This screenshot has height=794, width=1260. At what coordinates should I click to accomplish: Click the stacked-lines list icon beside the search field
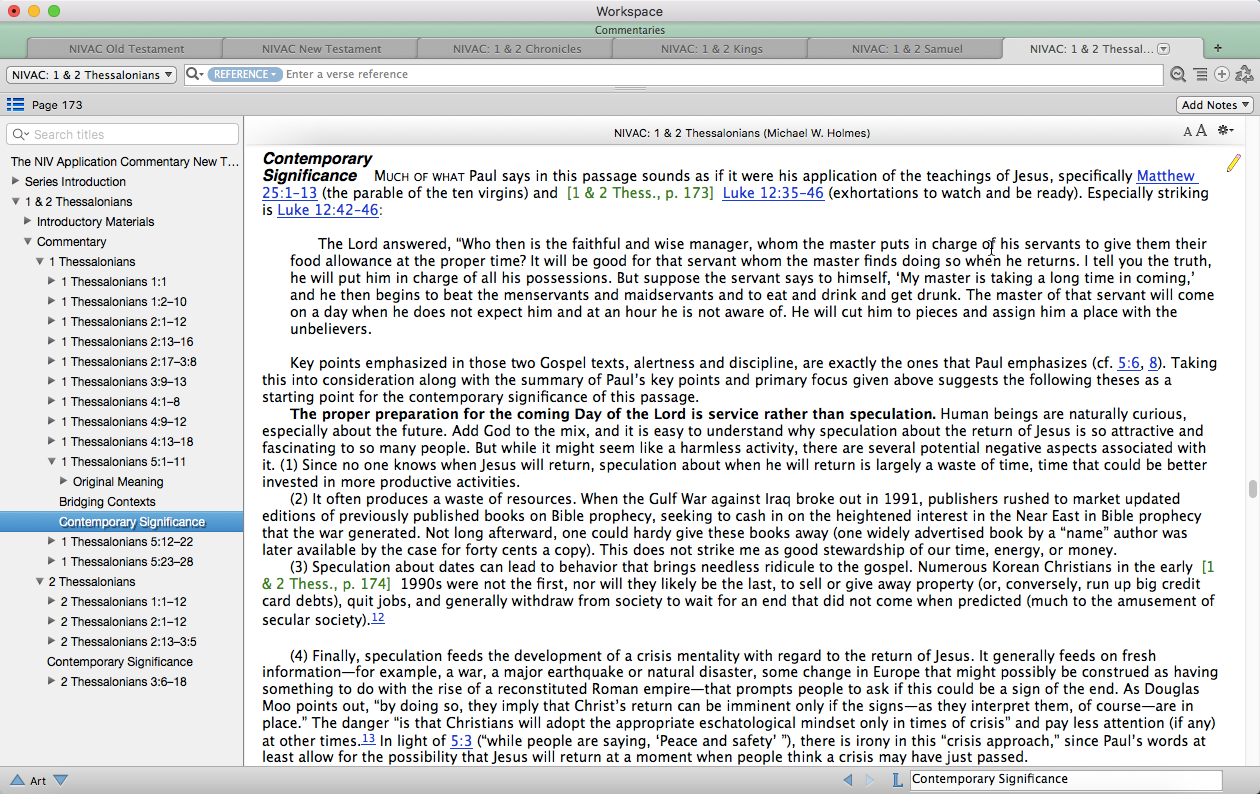pyautogui.click(x=1200, y=74)
